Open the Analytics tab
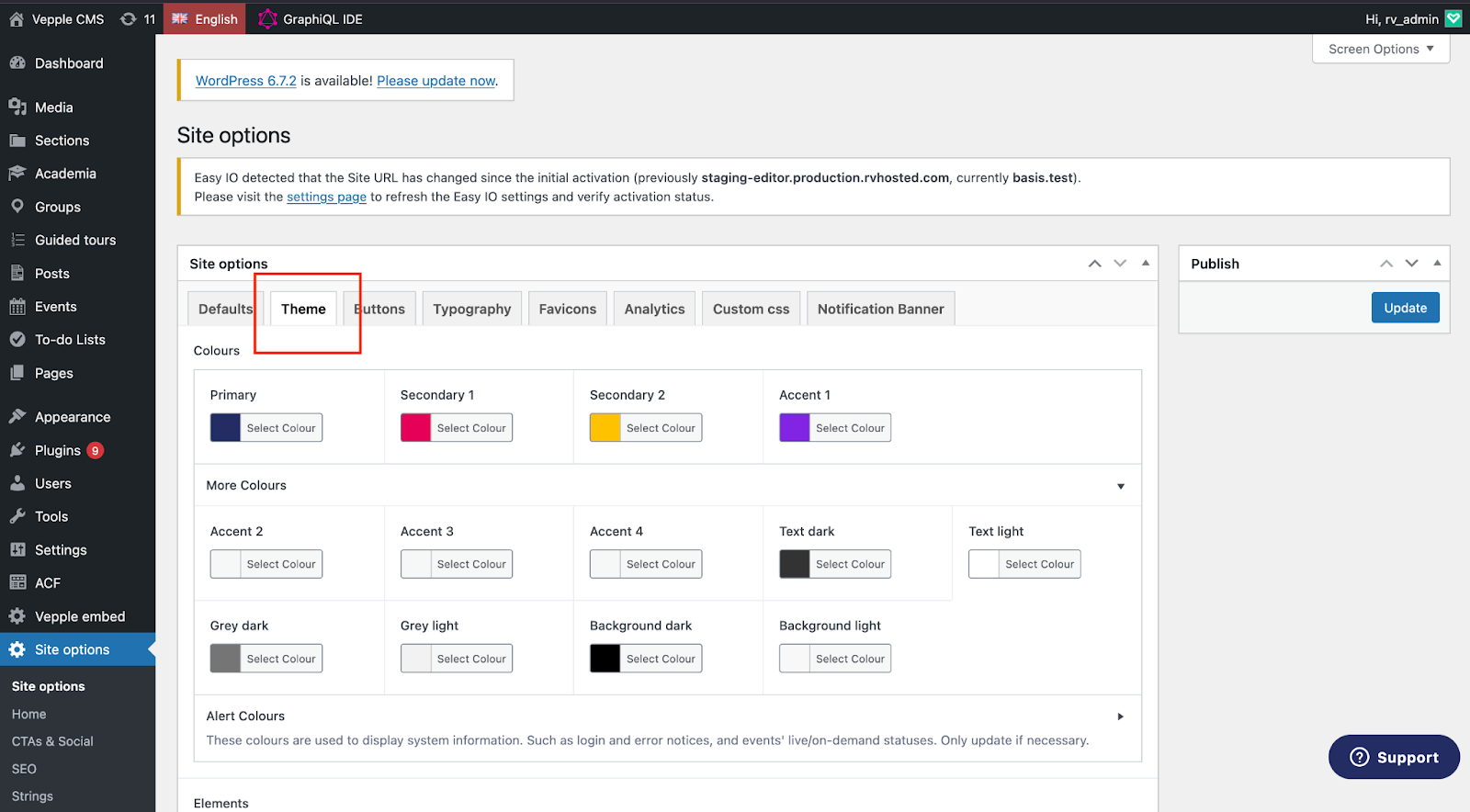The image size is (1470, 812). (654, 309)
